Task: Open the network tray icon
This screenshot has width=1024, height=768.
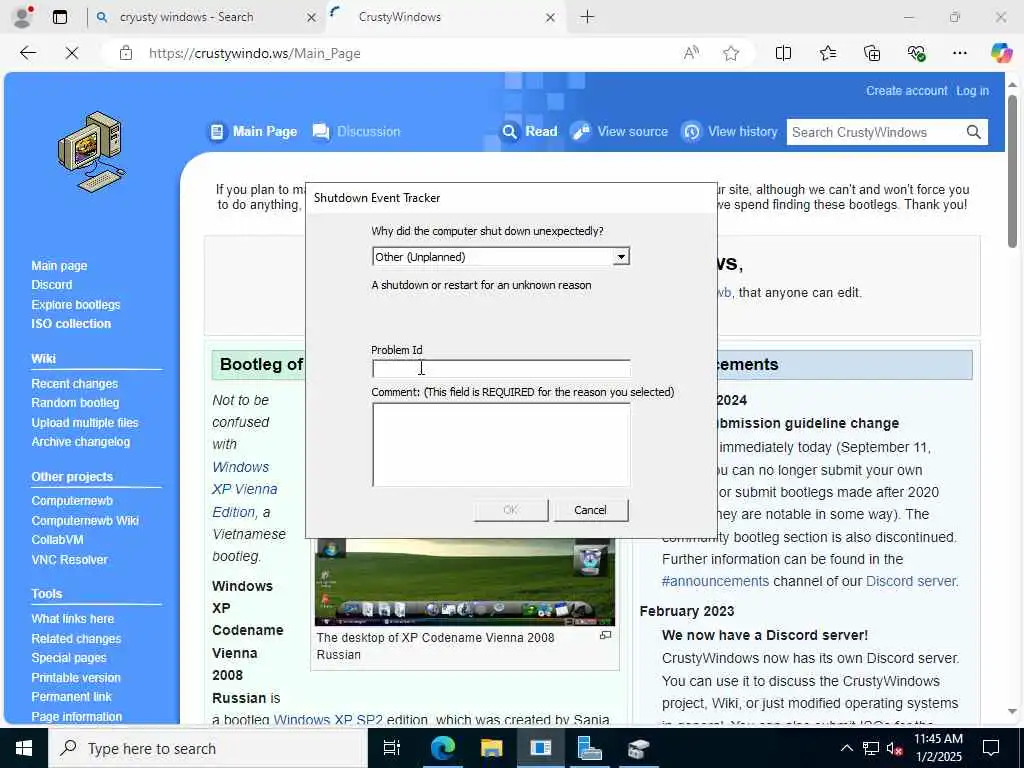Action: (x=871, y=748)
